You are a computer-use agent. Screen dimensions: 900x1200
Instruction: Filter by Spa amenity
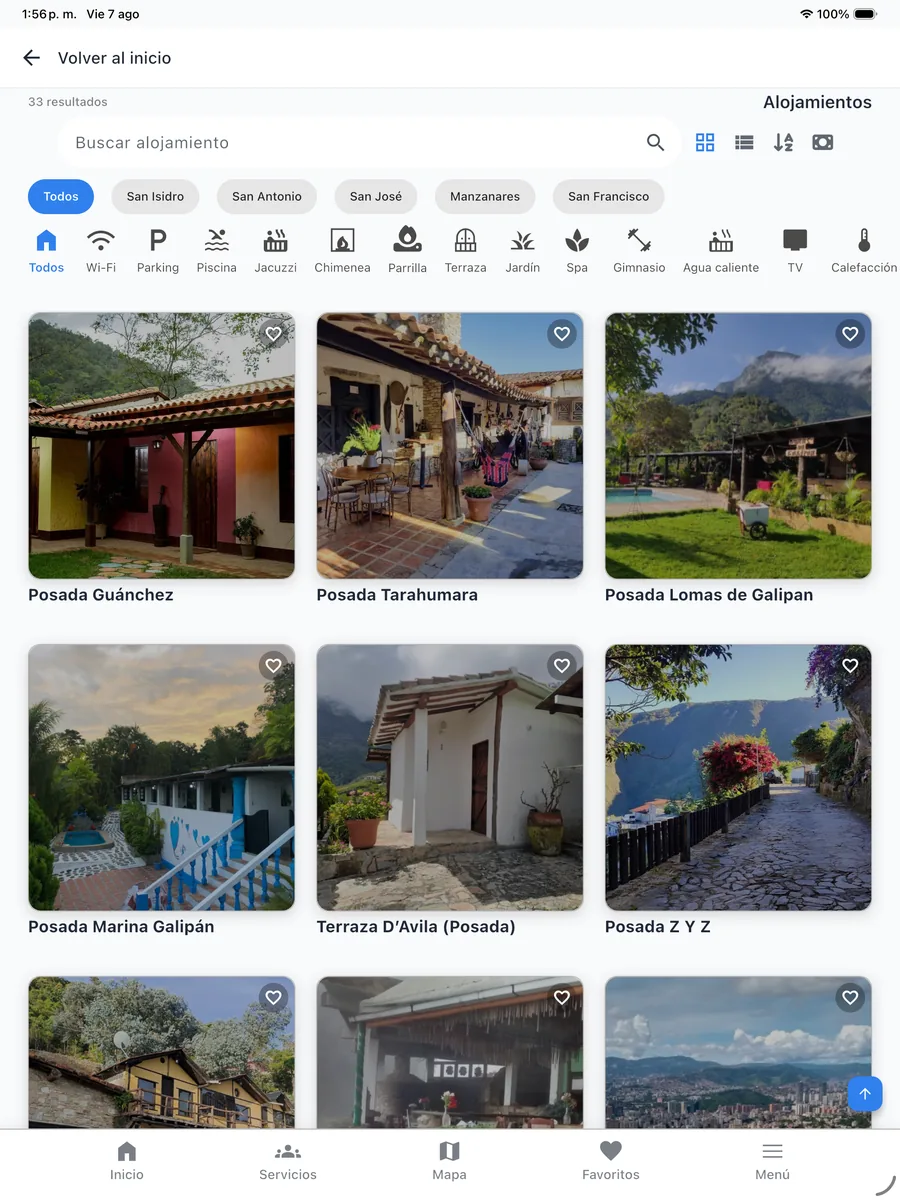(x=577, y=250)
